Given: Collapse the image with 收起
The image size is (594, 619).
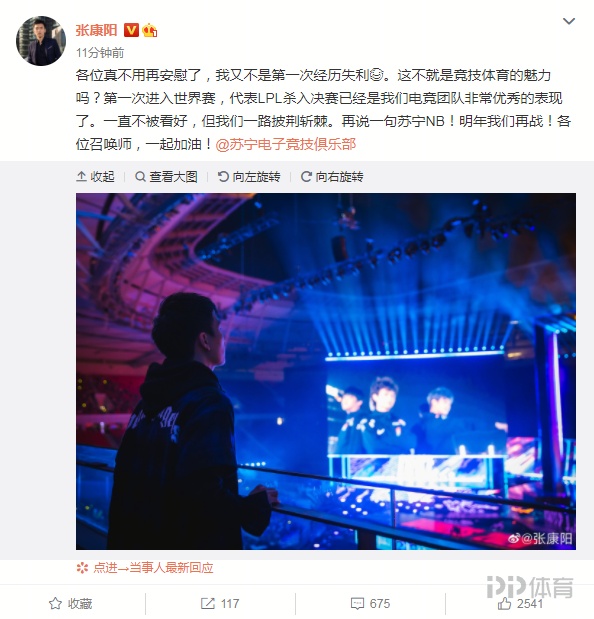Looking at the screenshot, I should pos(96,176).
